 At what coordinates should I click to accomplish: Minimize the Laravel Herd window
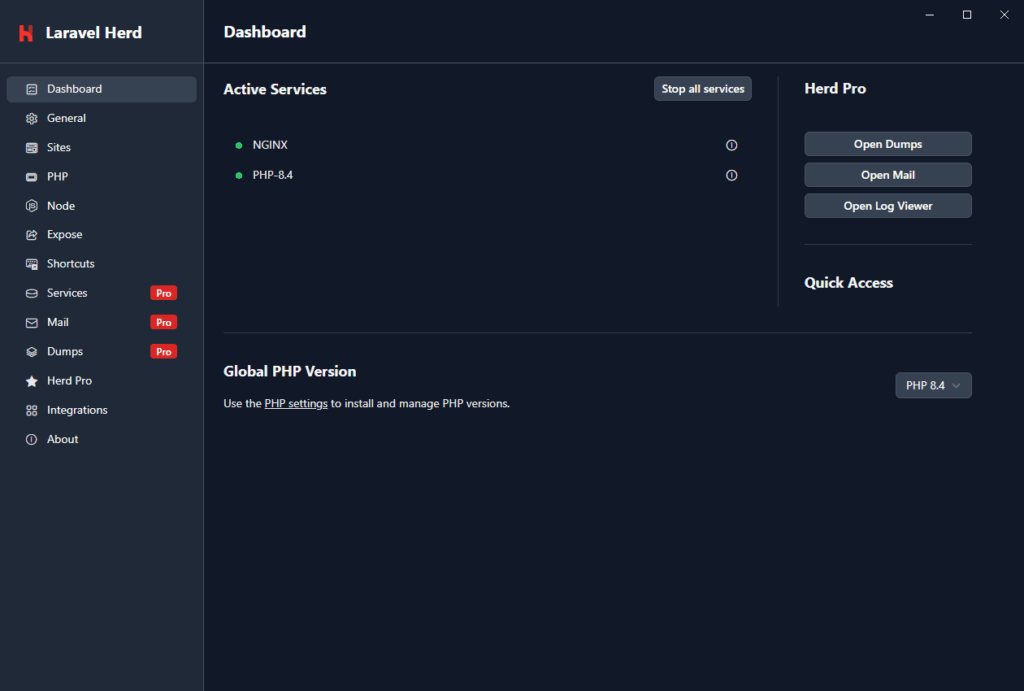pyautogui.click(x=929, y=14)
